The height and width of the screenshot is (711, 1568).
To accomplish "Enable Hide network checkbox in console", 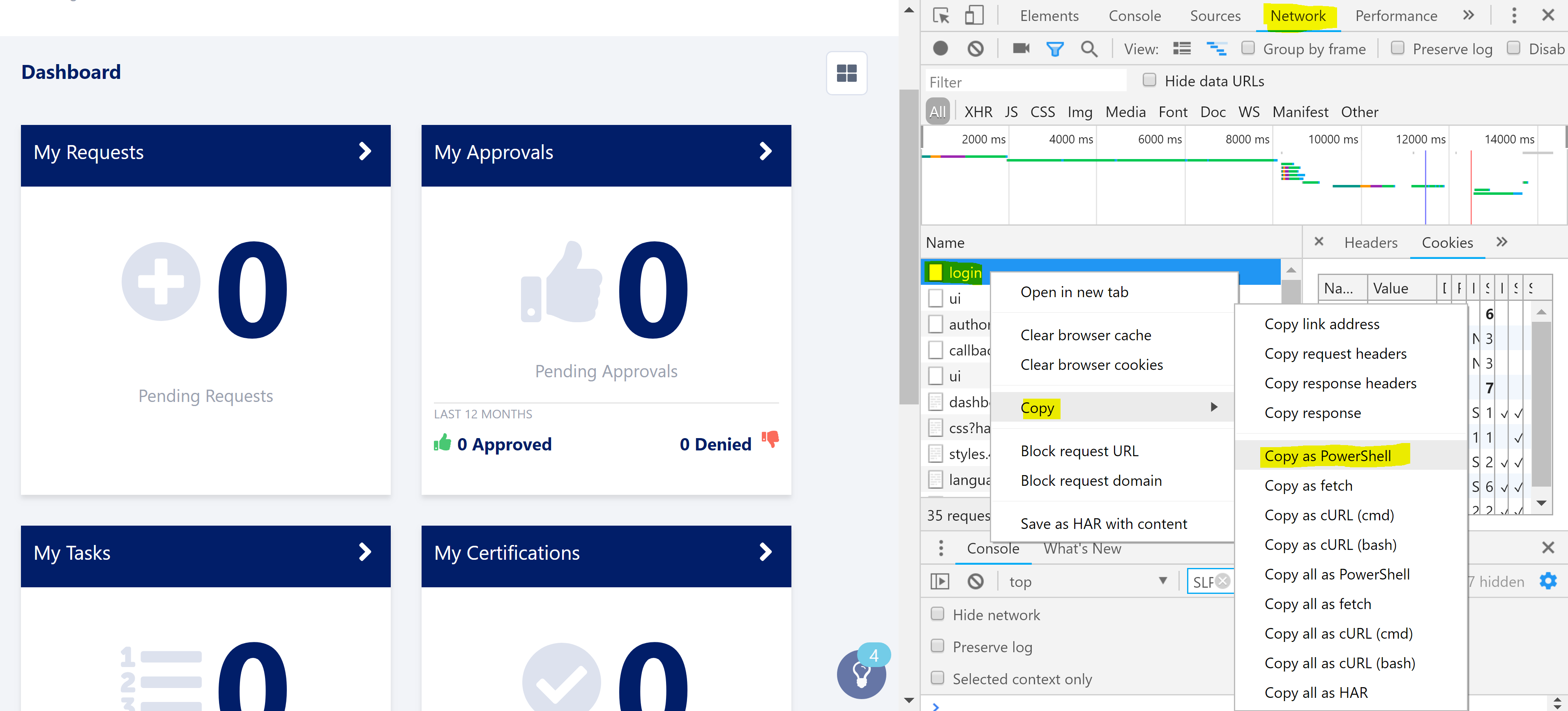I will 937,614.
